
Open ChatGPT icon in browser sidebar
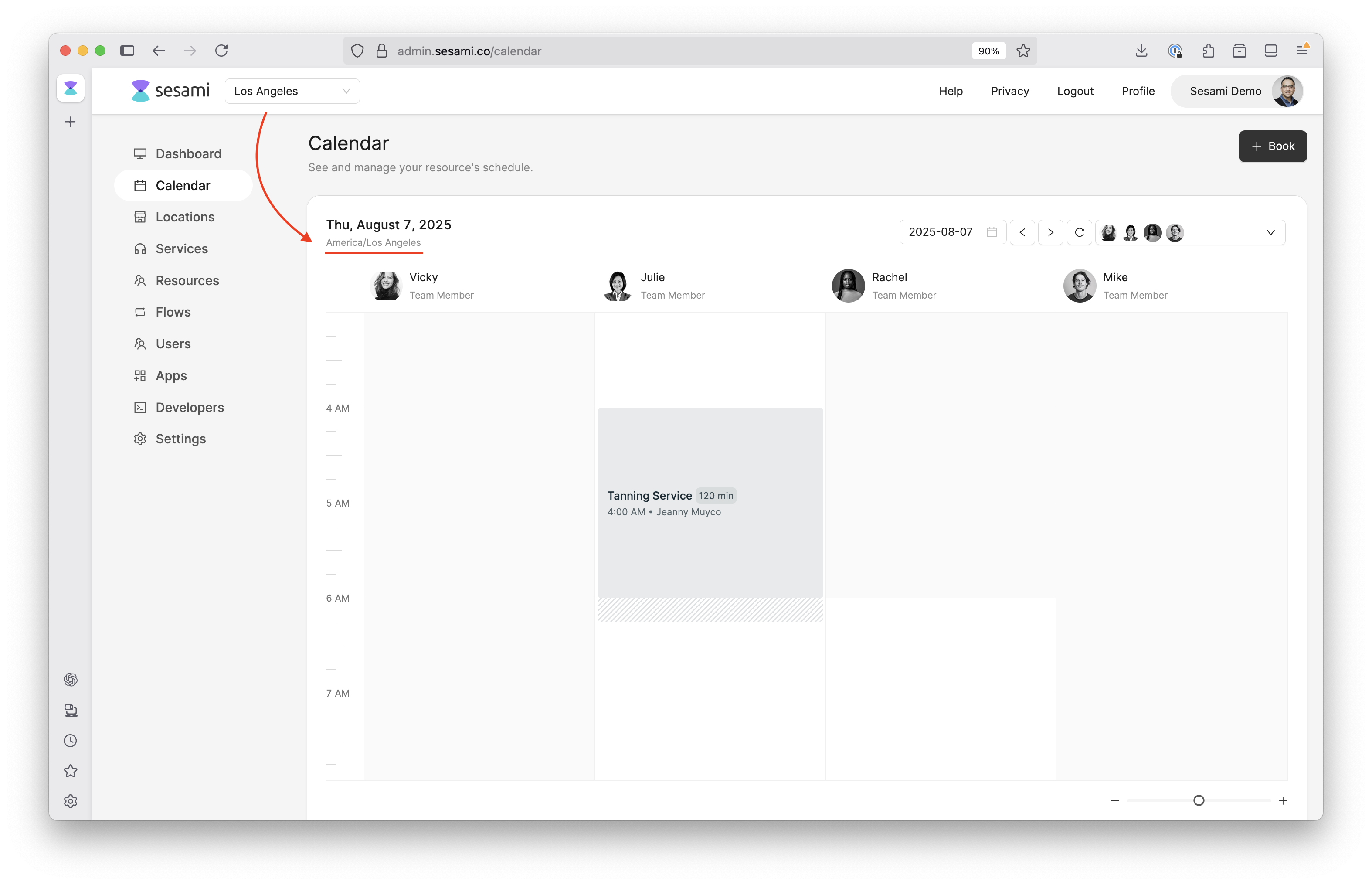point(71,679)
